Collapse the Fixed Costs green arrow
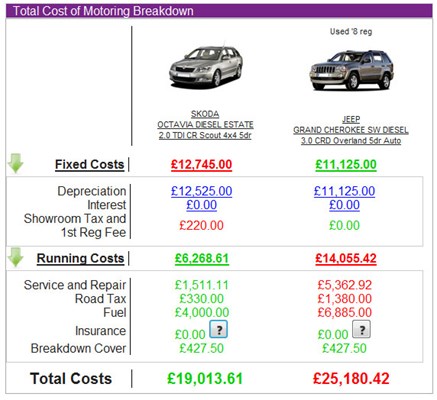437x400 pixels. (15, 163)
